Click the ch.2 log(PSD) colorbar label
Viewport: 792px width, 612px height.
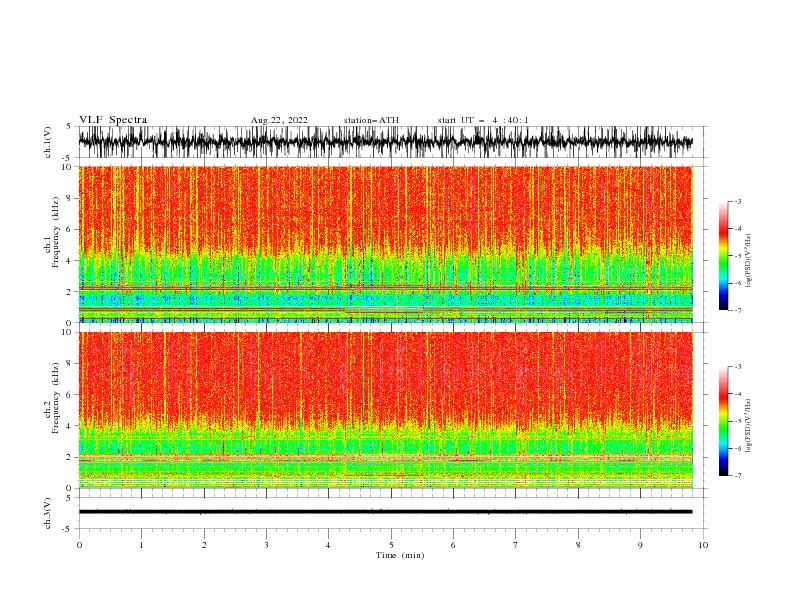tap(749, 426)
